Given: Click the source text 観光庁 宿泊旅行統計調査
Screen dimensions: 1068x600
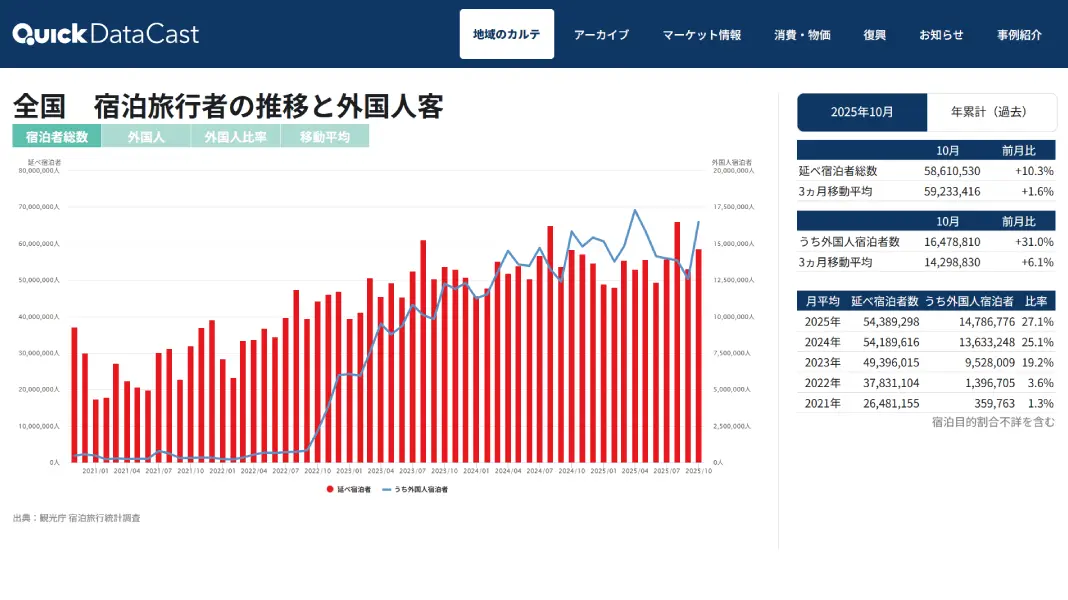Looking at the screenshot, I should (x=90, y=518).
